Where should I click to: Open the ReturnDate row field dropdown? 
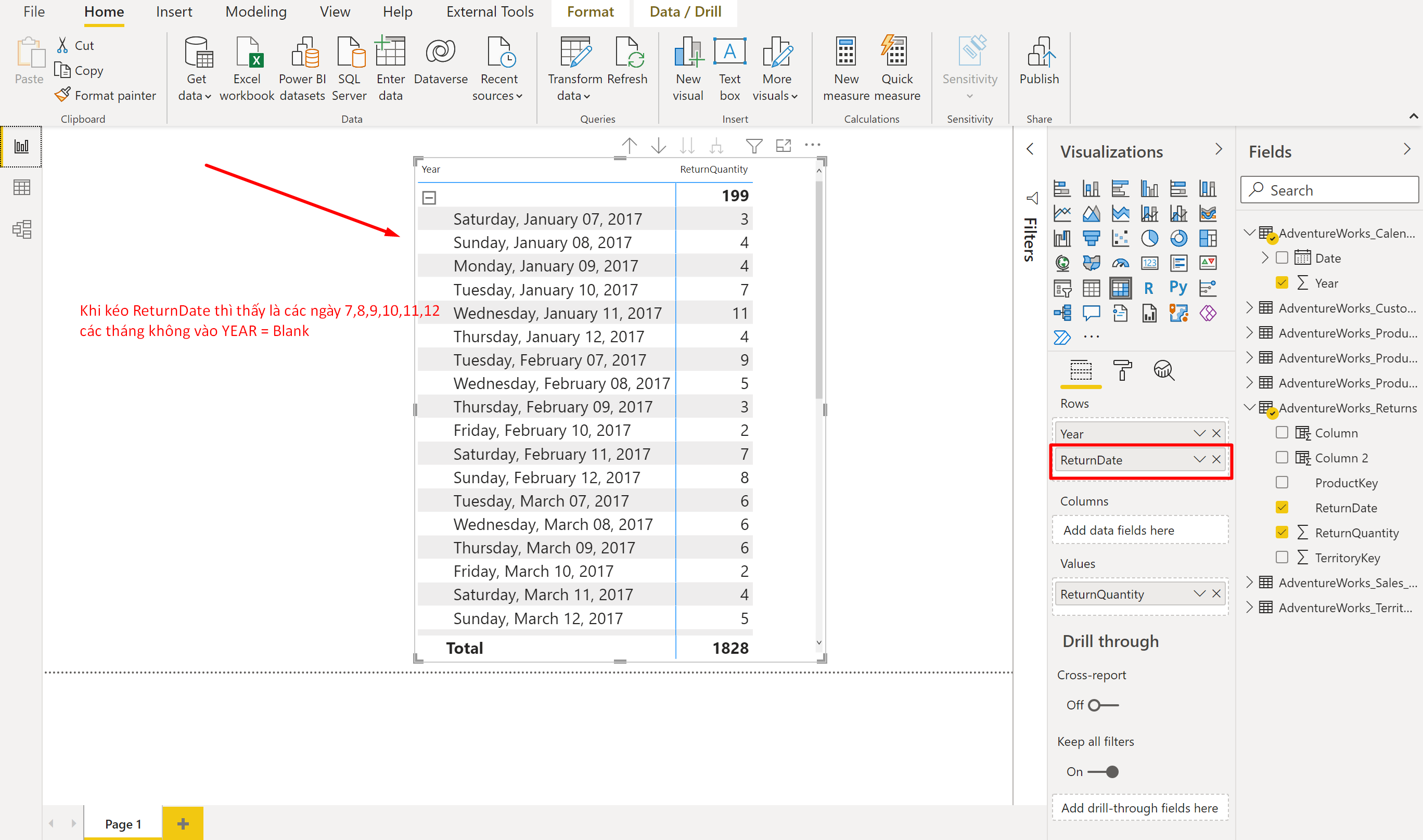point(1199,460)
